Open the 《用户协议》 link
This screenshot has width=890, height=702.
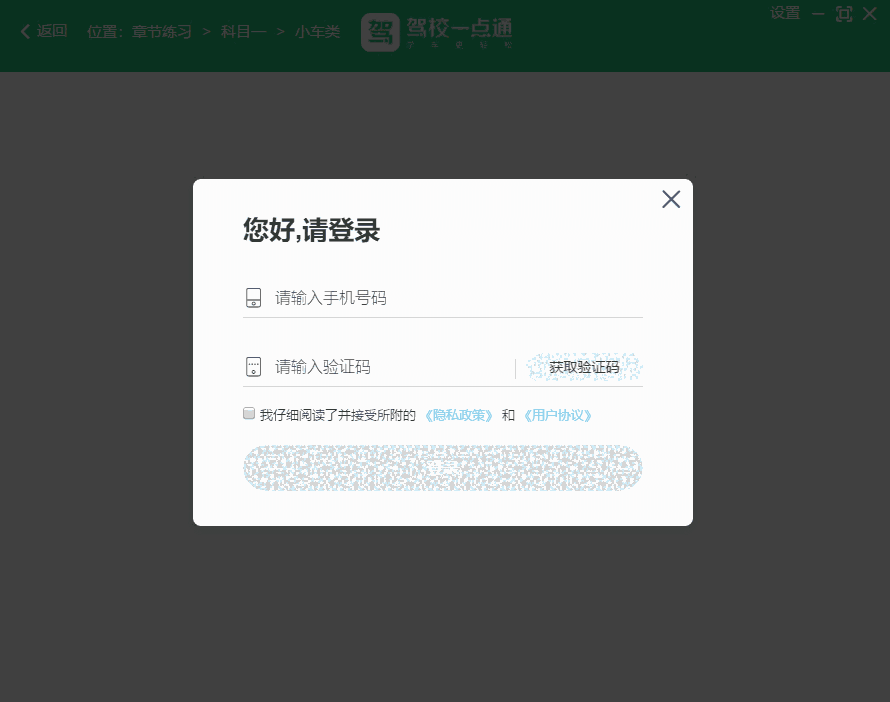pos(558,414)
